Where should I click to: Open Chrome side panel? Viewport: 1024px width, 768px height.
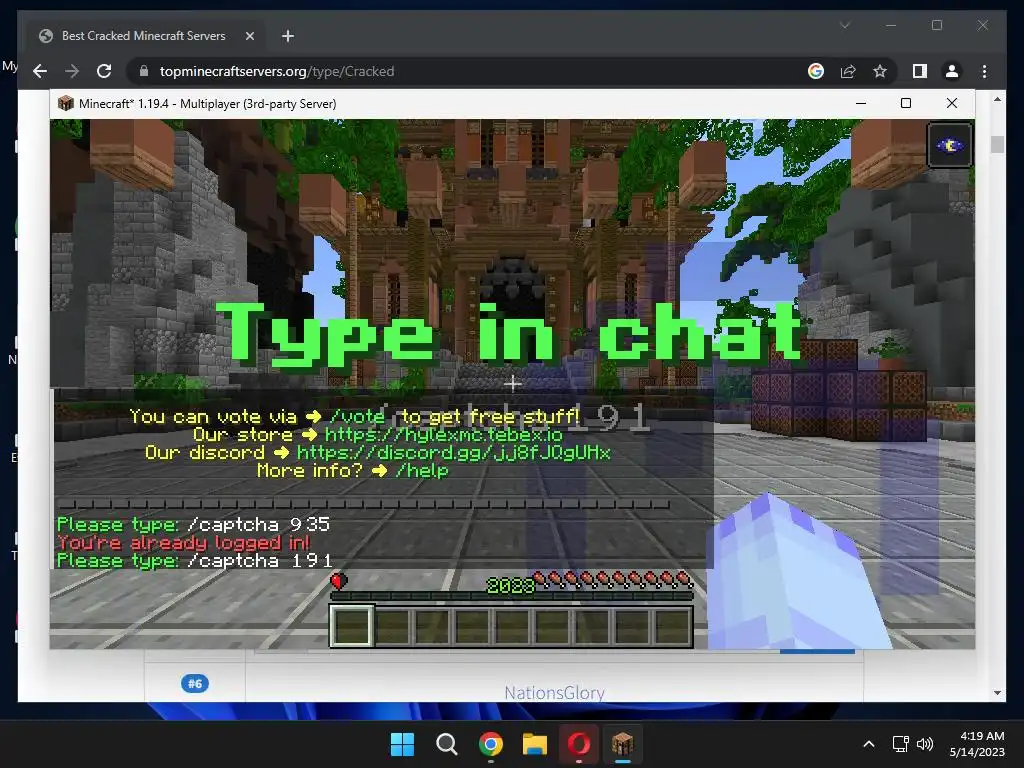coord(920,71)
